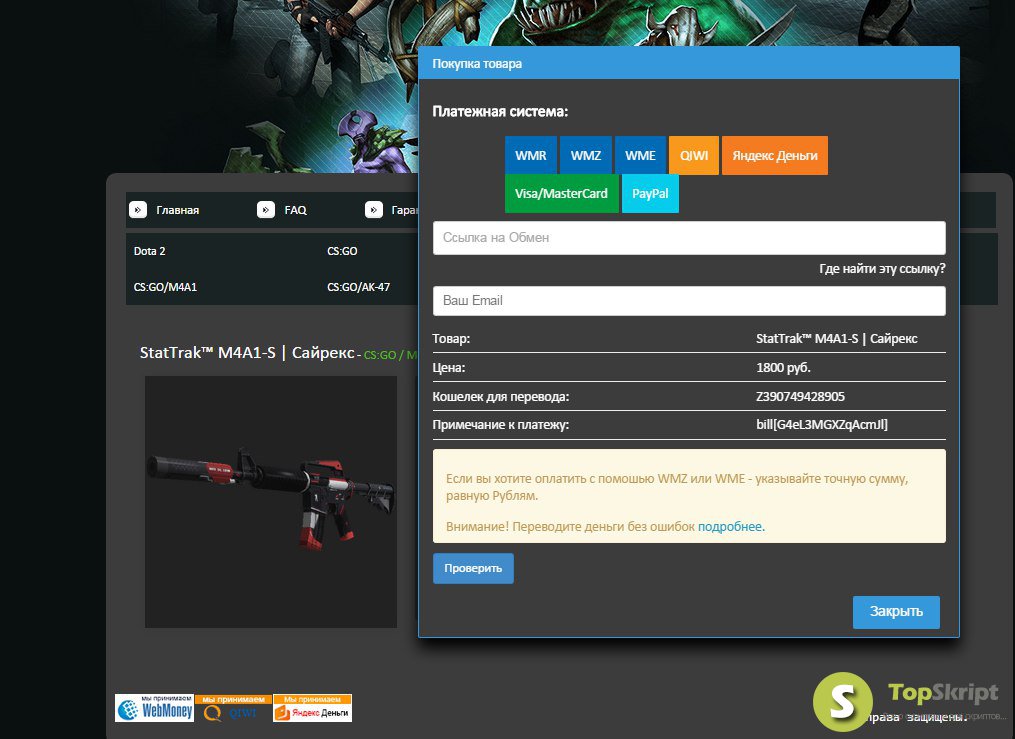Open 'Где найти эту ссылку?' help link
Viewport: 1015px width, 739px height.
click(882, 269)
